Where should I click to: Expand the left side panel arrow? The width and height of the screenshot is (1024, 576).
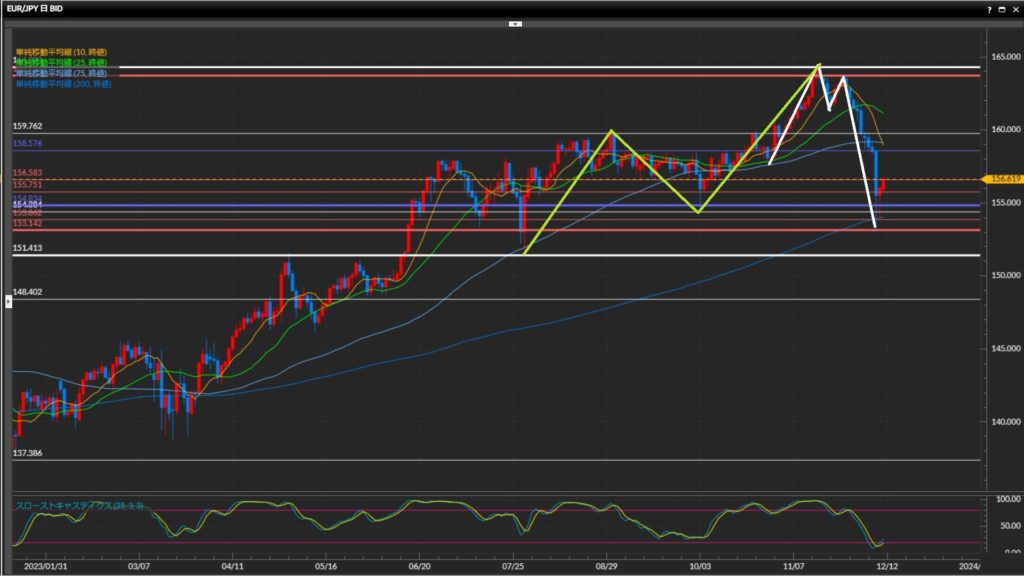click(x=9, y=301)
